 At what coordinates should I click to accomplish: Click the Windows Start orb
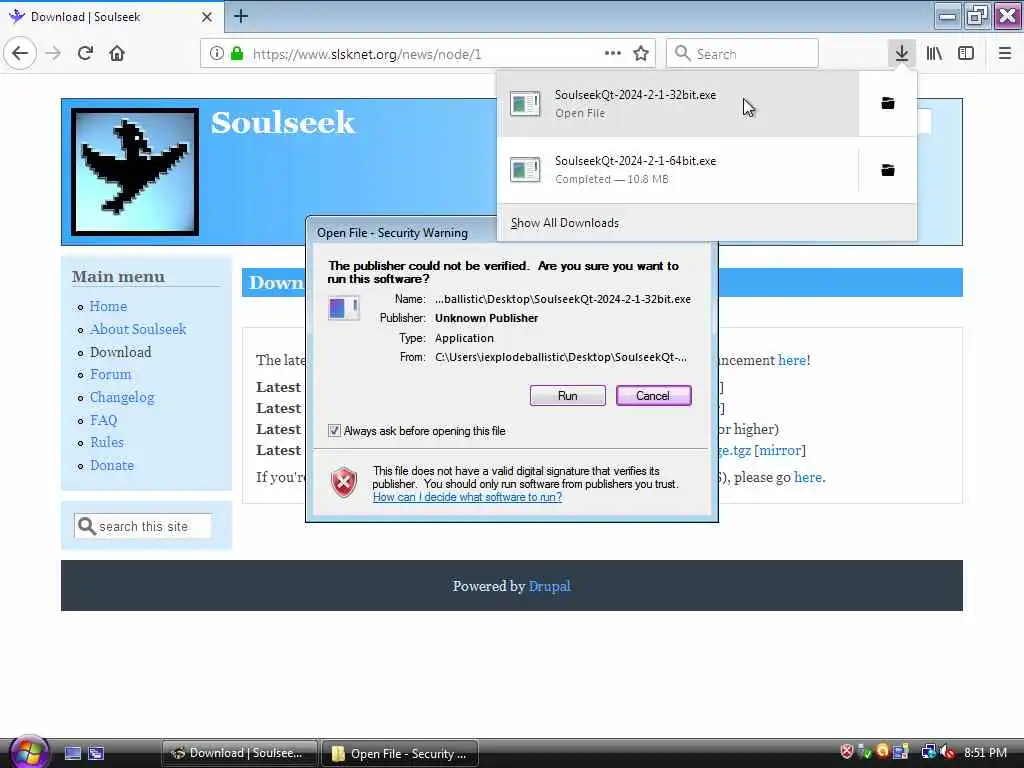(x=27, y=752)
